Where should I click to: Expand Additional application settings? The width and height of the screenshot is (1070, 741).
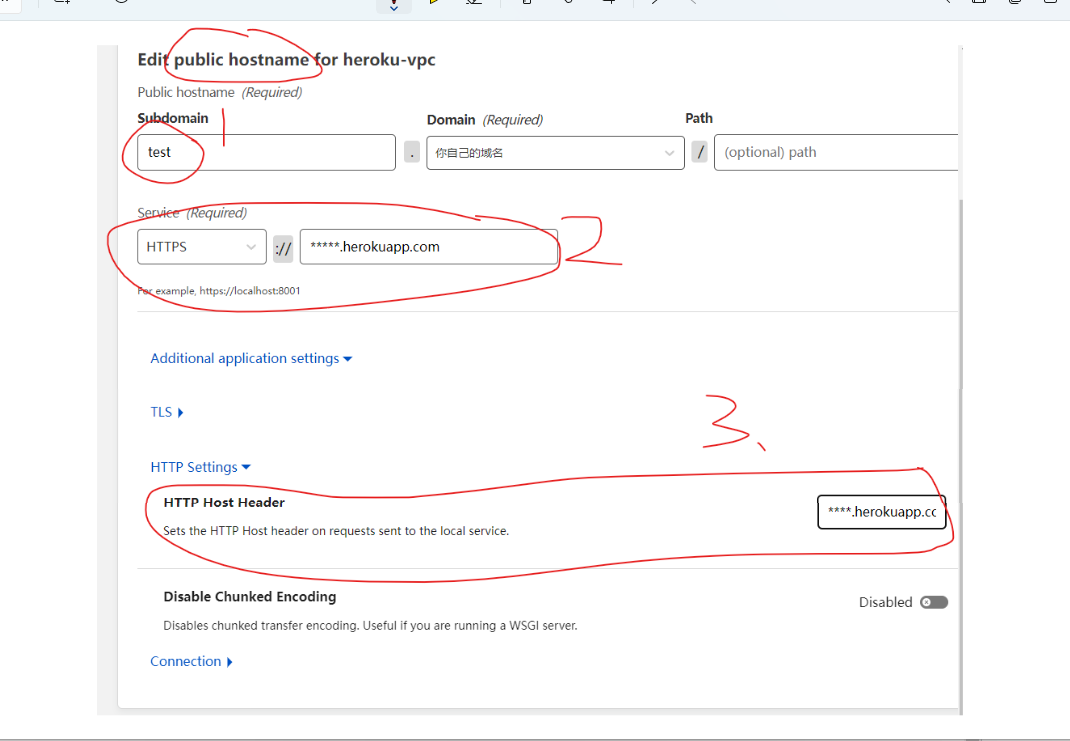coord(251,358)
